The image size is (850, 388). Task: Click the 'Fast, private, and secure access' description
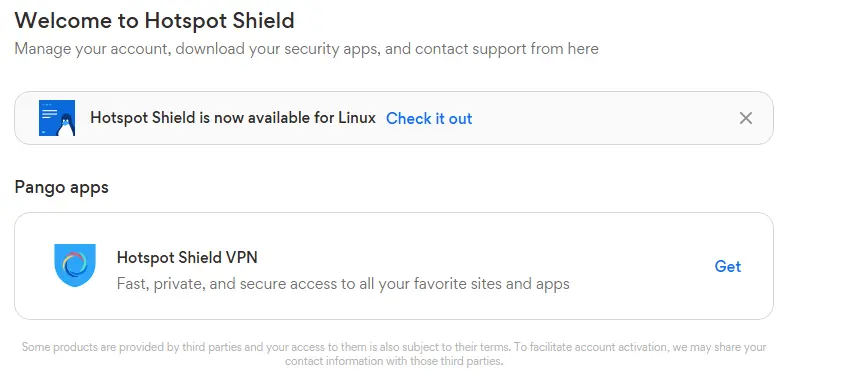coord(343,283)
